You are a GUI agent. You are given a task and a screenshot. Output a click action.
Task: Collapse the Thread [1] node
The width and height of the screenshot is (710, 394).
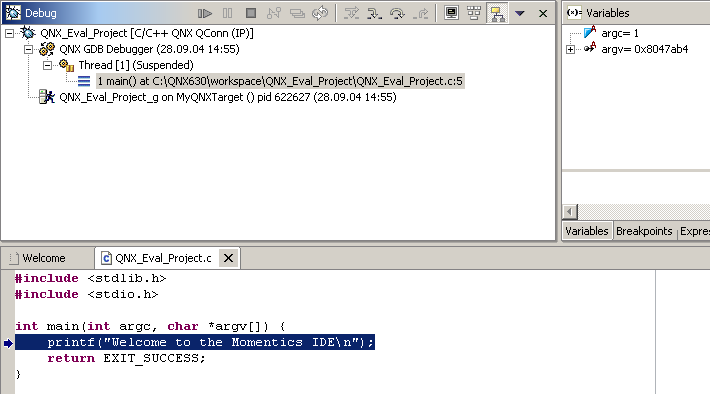point(47,66)
